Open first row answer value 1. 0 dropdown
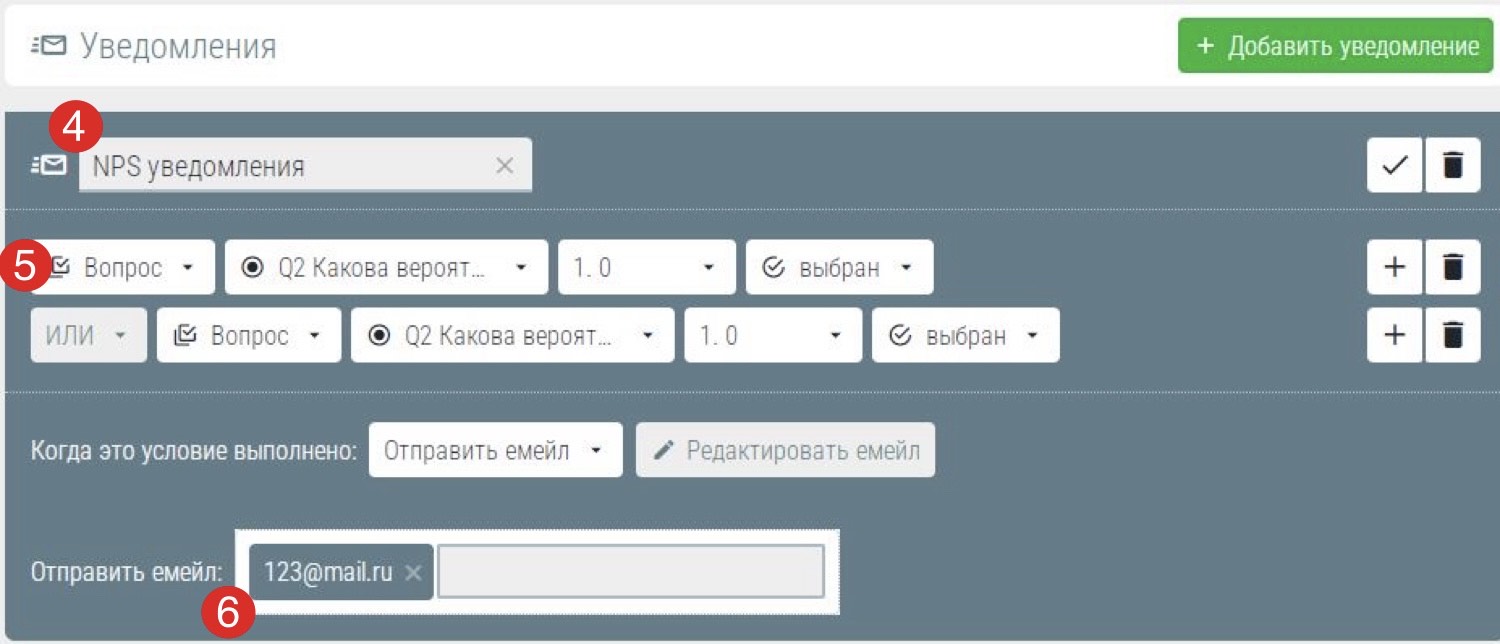The height and width of the screenshot is (644, 1500). coord(646,268)
